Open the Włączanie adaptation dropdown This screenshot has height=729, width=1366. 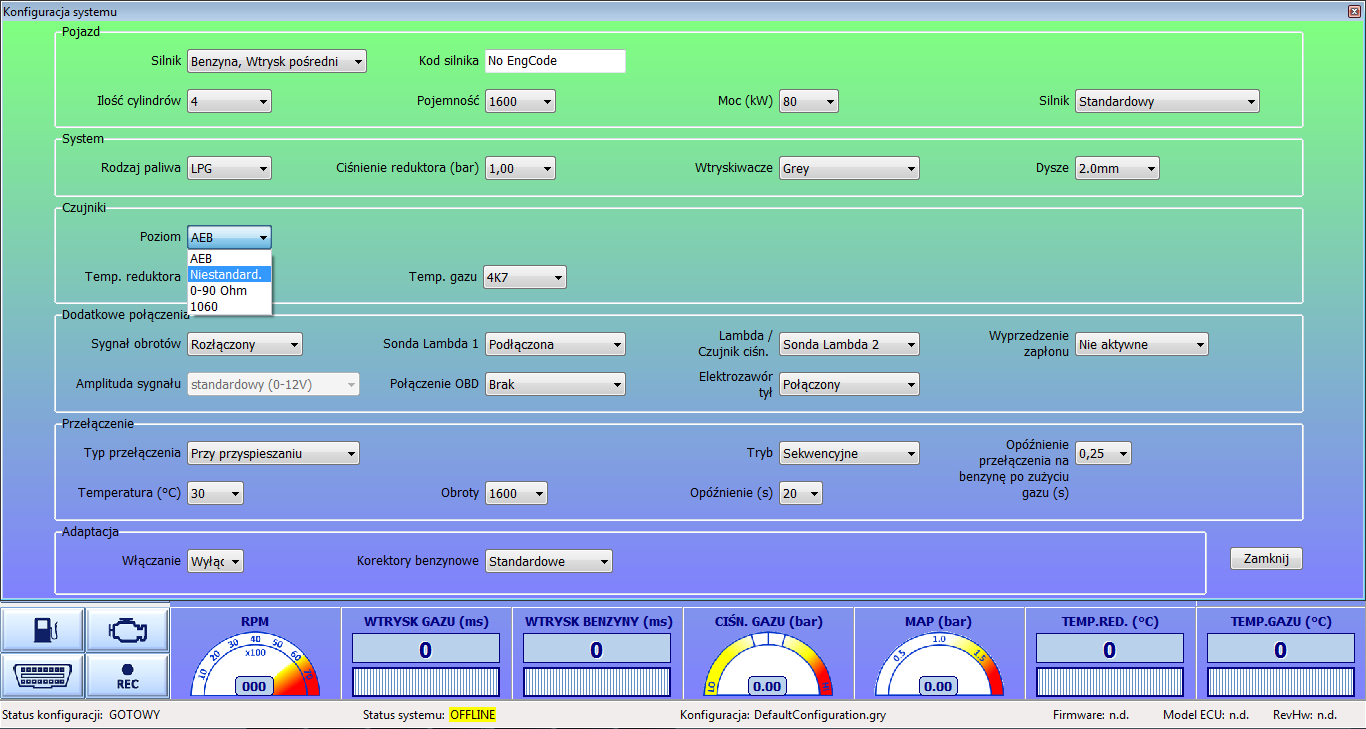pos(215,561)
